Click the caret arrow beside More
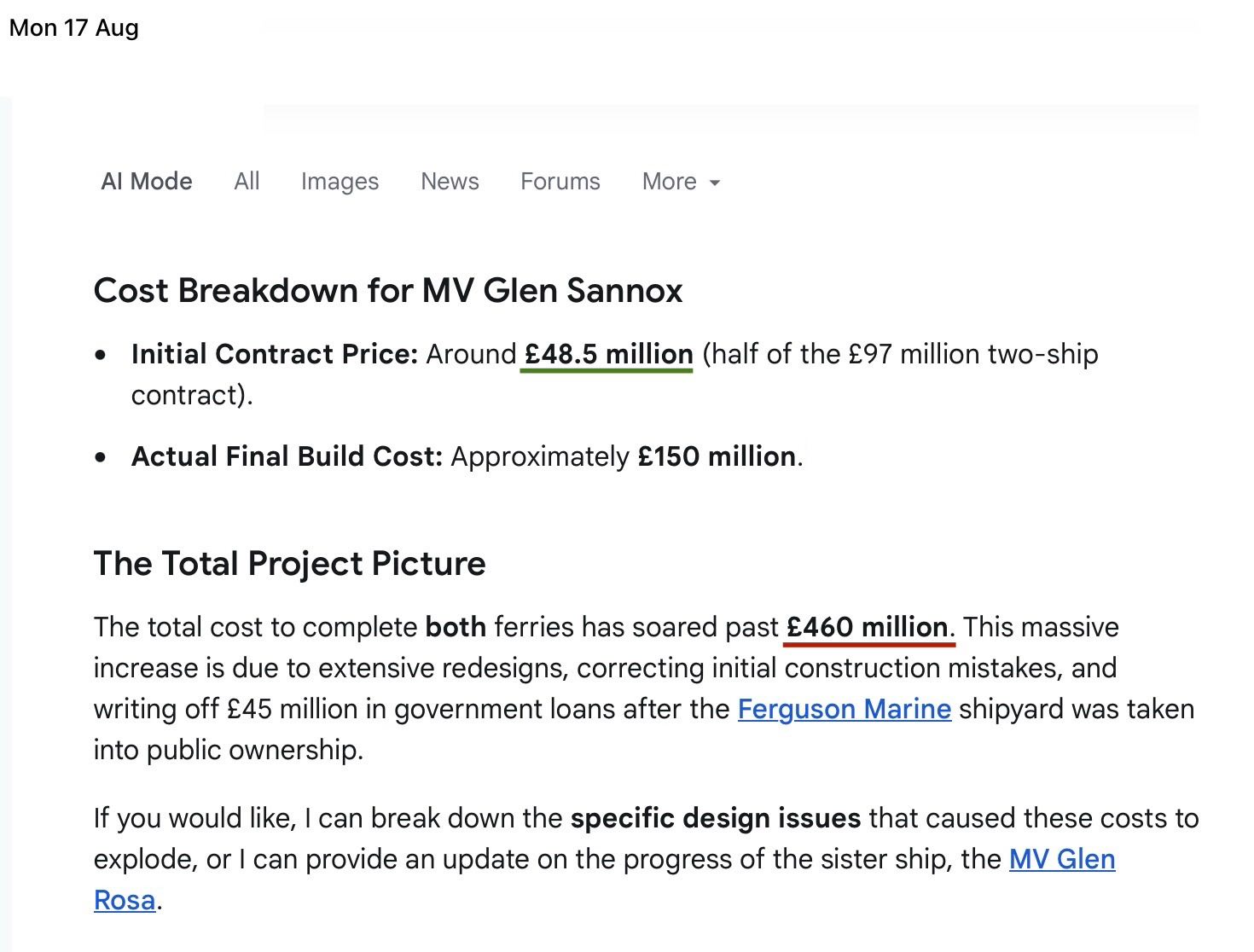This screenshot has width=1254, height=952. [x=715, y=183]
